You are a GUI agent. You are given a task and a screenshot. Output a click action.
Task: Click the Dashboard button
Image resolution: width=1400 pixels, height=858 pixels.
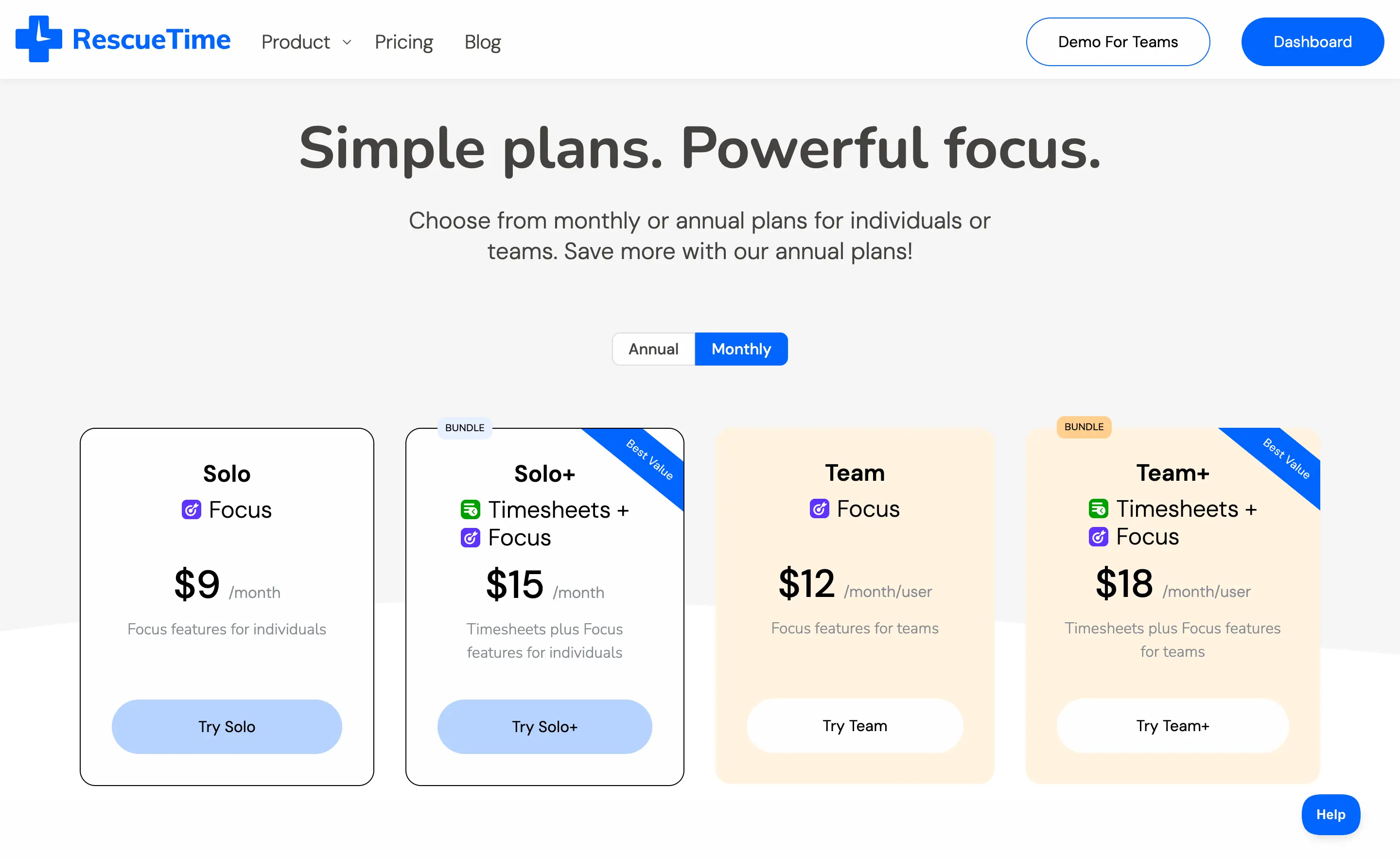1312,41
